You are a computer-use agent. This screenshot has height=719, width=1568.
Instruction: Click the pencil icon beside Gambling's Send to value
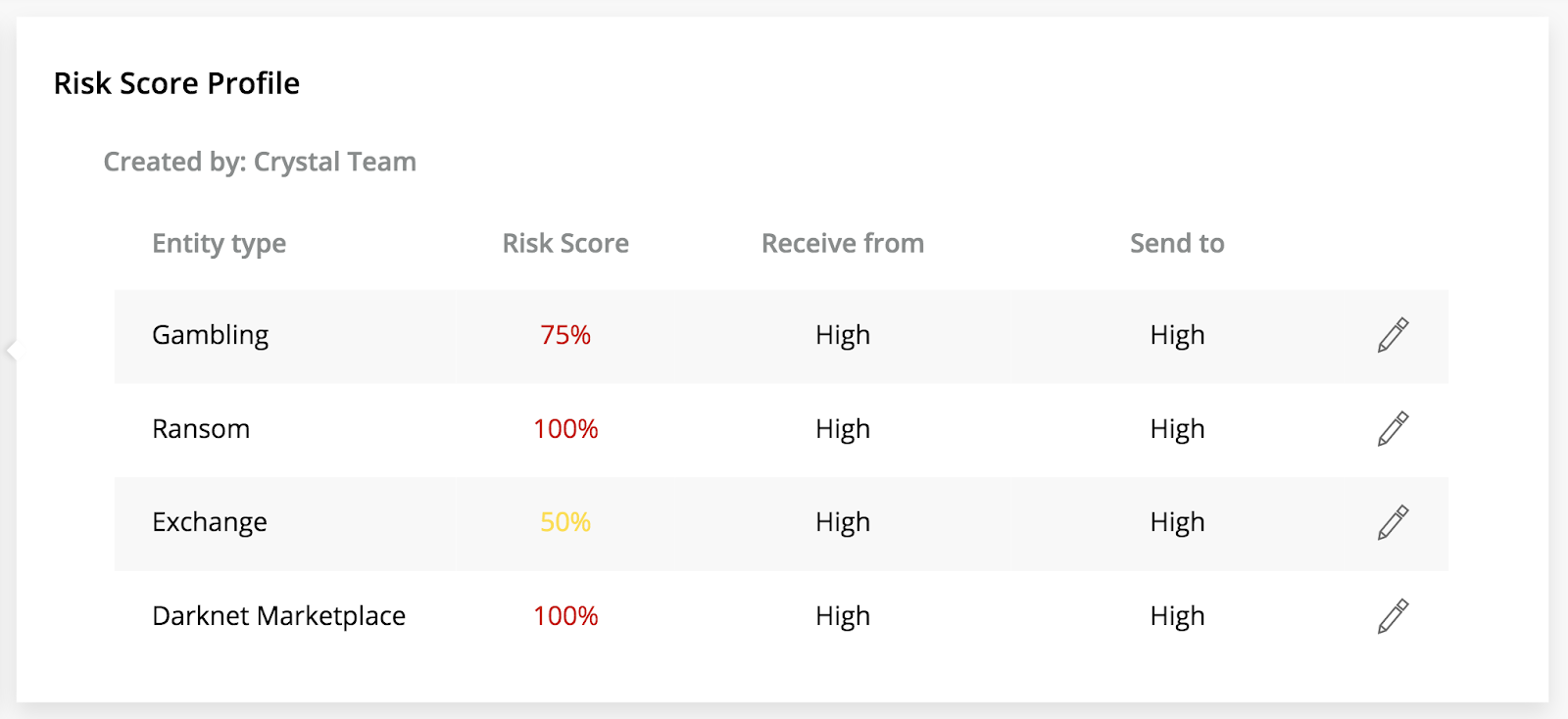coord(1393,335)
